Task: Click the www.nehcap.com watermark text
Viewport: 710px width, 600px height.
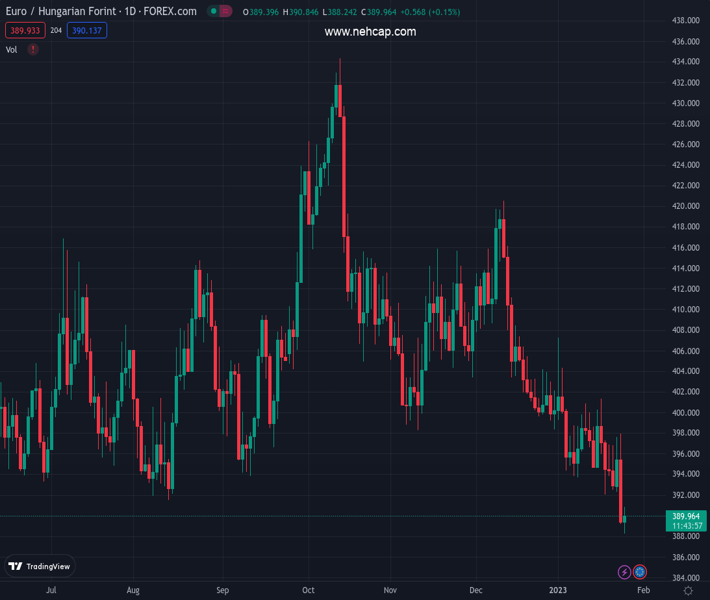Action: coord(370,32)
